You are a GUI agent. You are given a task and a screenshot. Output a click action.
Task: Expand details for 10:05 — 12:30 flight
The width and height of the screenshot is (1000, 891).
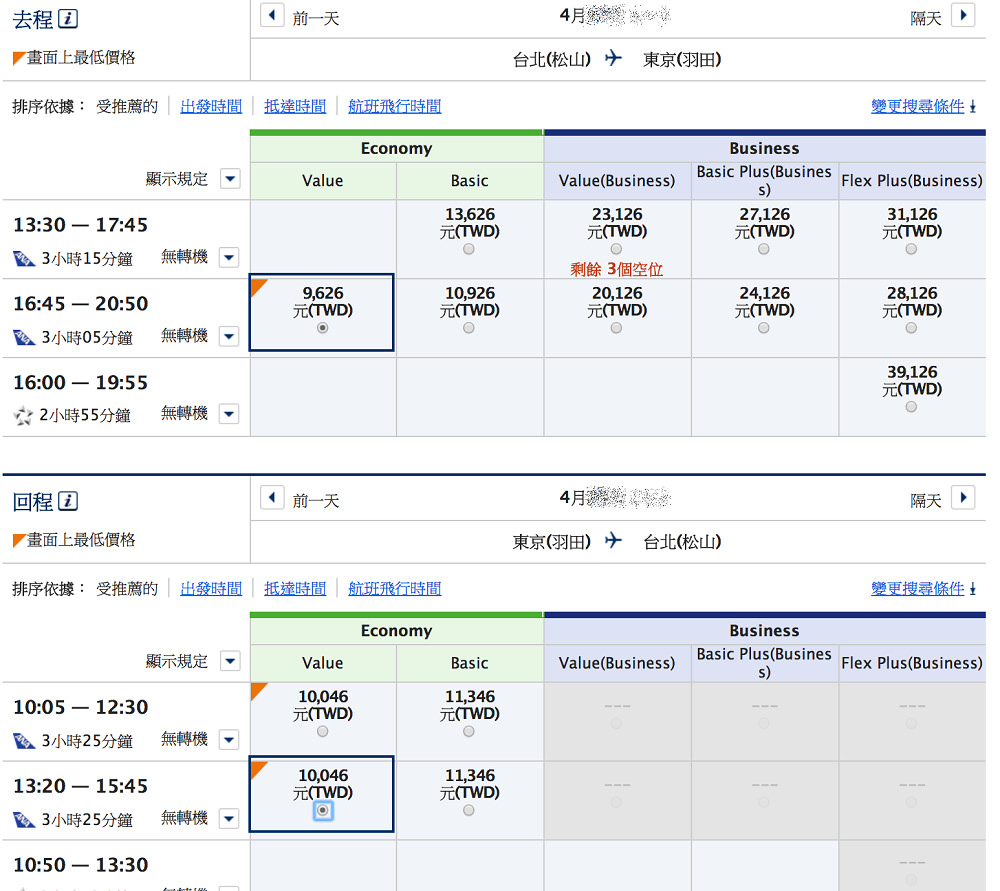point(229,740)
